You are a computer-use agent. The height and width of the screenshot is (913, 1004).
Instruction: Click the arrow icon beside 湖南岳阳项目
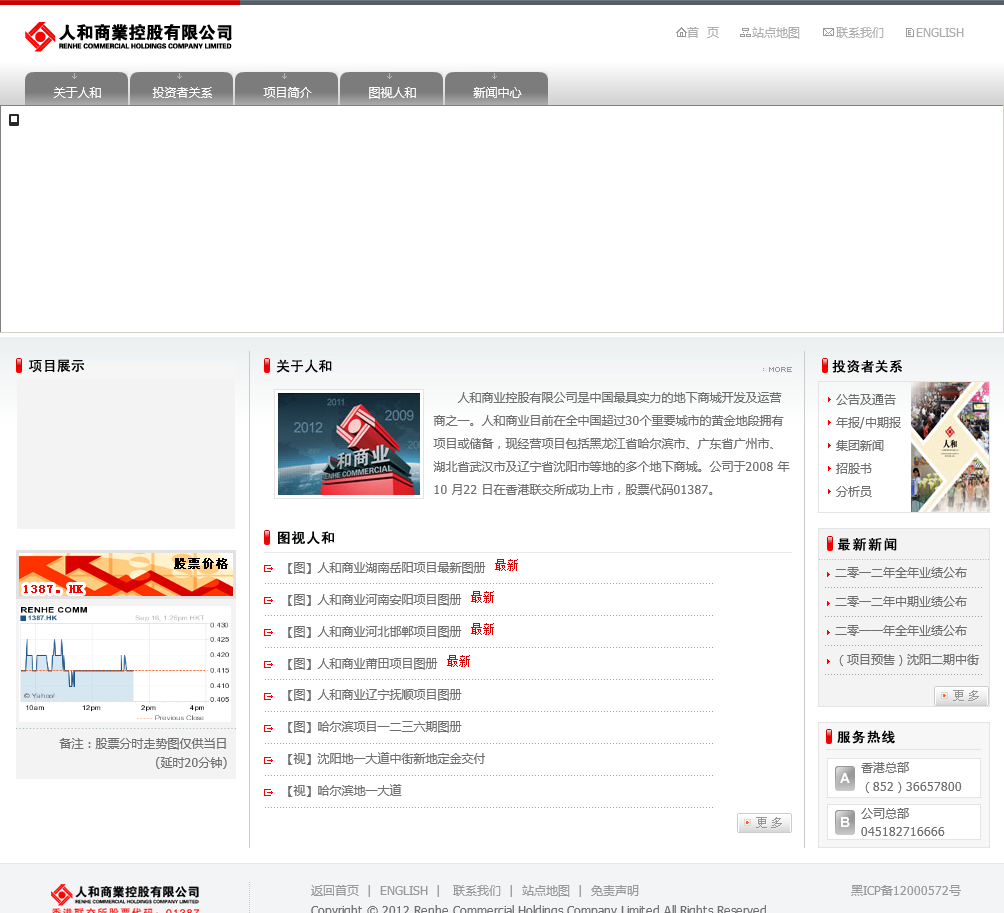point(269,569)
